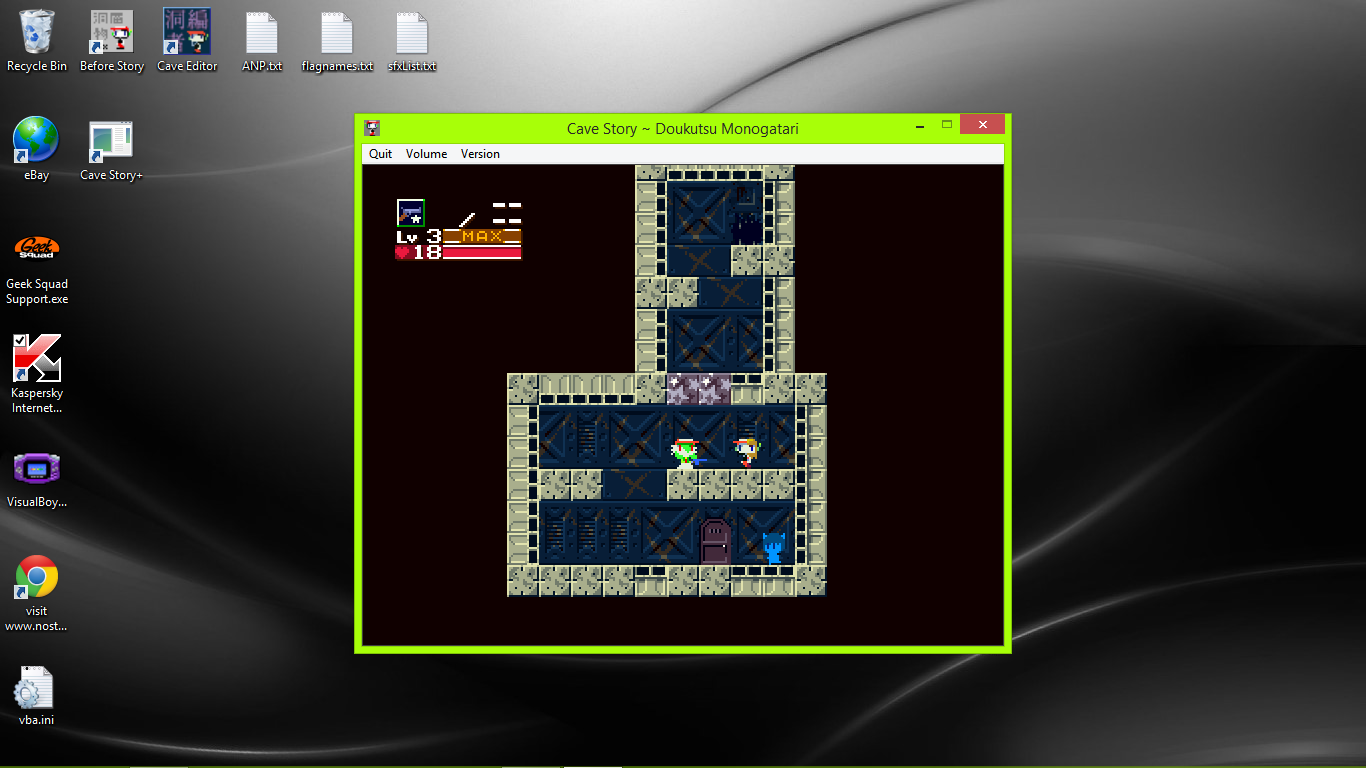Click the red-capped Quote character sprite
Screen dimensions: 1366x768
tap(746, 453)
